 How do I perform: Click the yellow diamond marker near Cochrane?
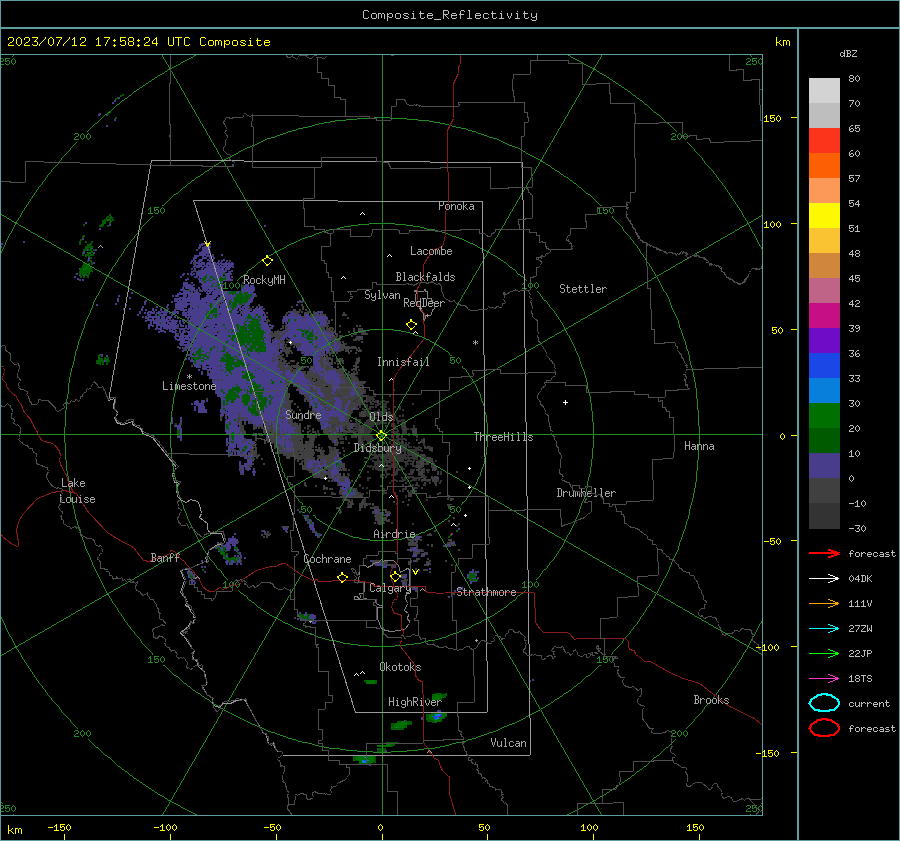pyautogui.click(x=343, y=577)
